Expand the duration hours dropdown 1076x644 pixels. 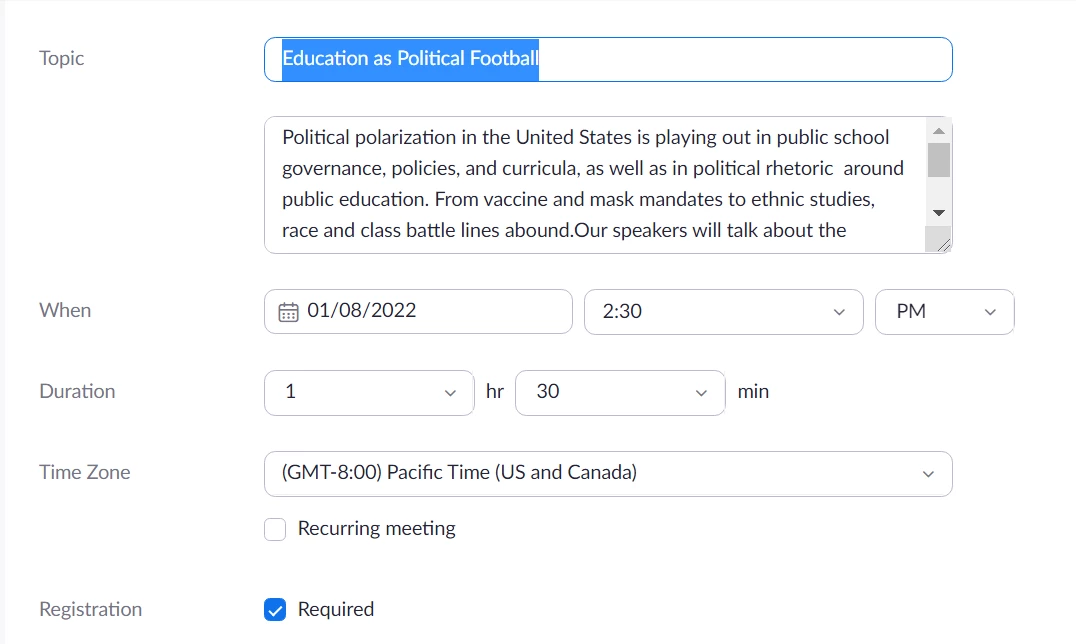click(x=368, y=392)
